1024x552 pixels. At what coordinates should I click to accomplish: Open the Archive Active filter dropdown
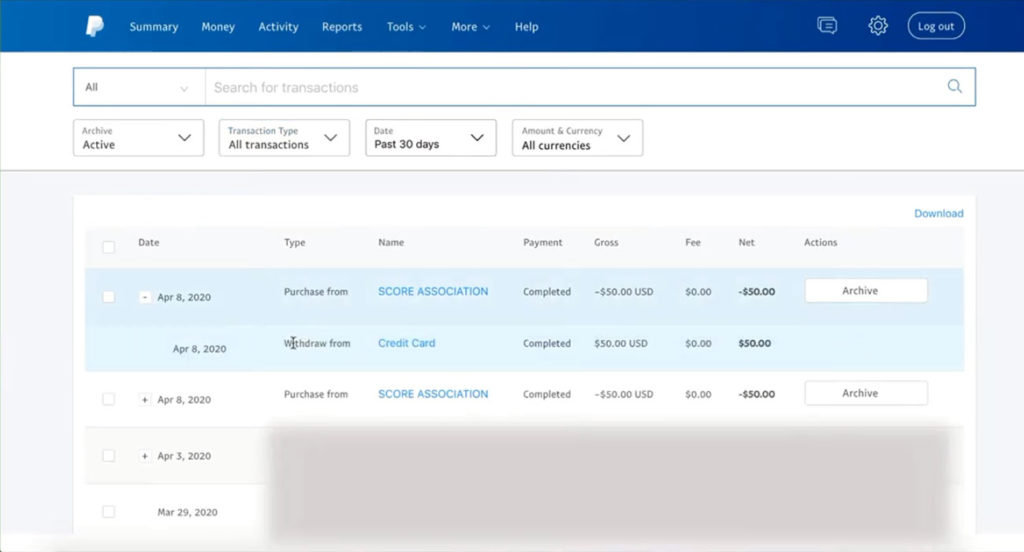coord(138,138)
